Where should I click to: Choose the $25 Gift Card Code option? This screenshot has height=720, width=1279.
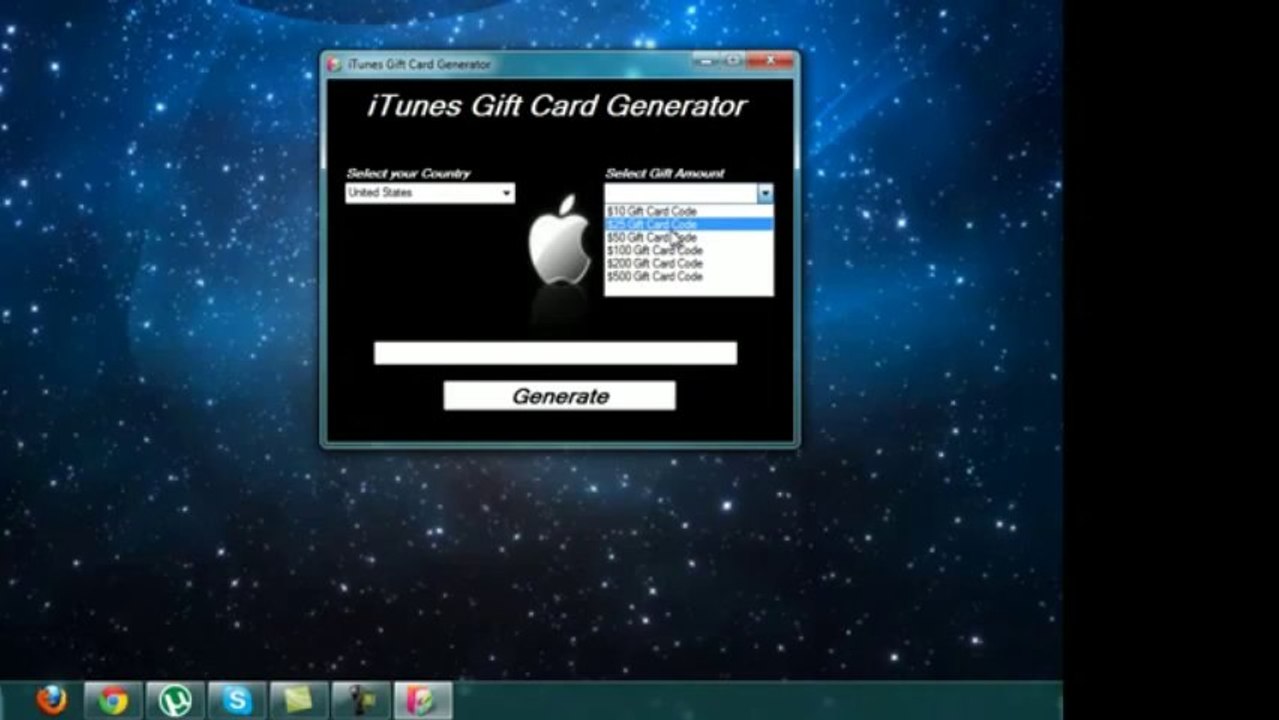(688, 225)
